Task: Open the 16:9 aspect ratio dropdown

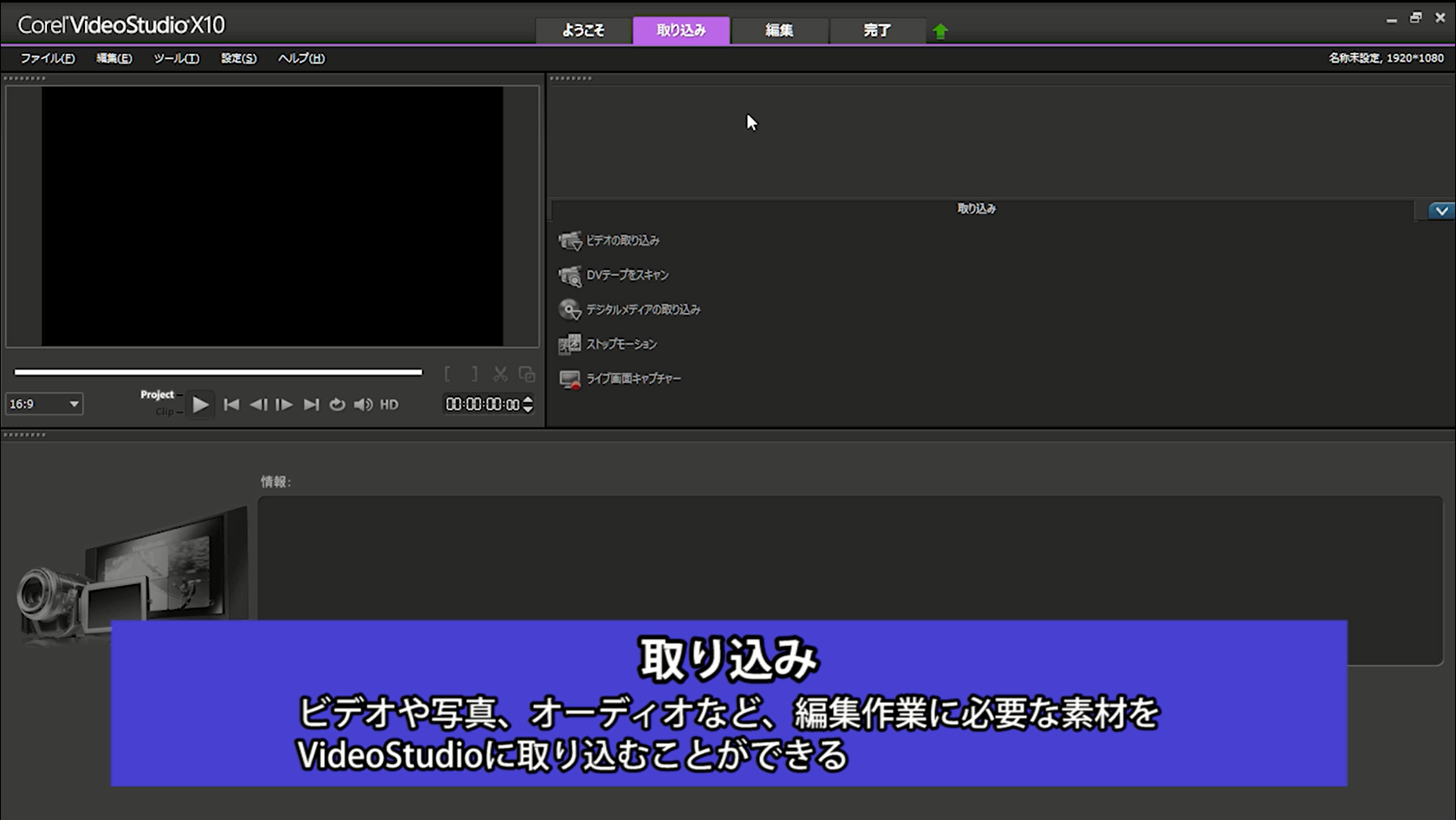Action: 43,404
